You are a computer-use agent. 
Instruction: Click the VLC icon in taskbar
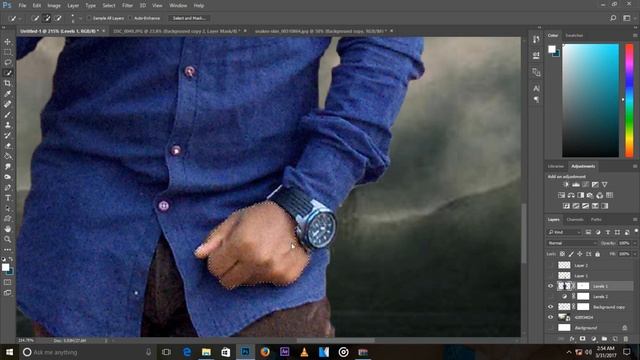pyautogui.click(x=304, y=352)
